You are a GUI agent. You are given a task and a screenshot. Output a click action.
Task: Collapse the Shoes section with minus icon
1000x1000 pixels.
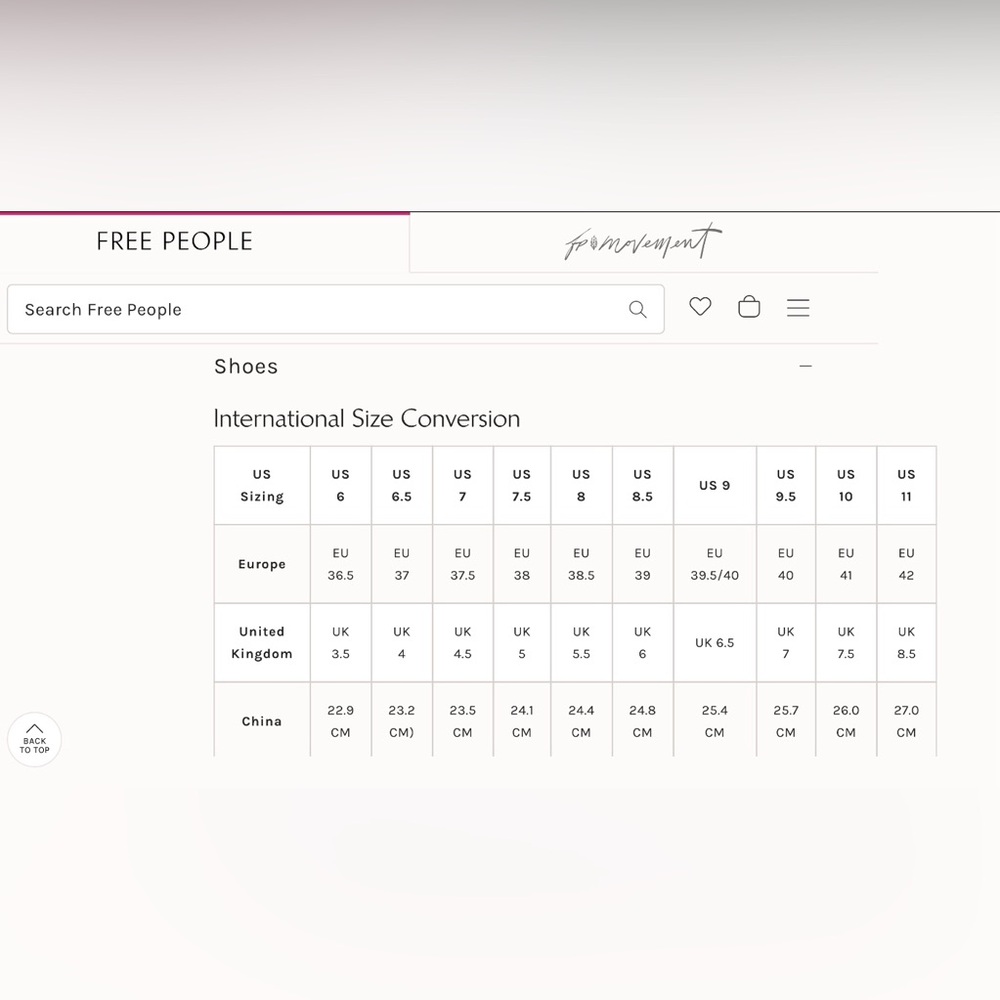click(x=805, y=367)
